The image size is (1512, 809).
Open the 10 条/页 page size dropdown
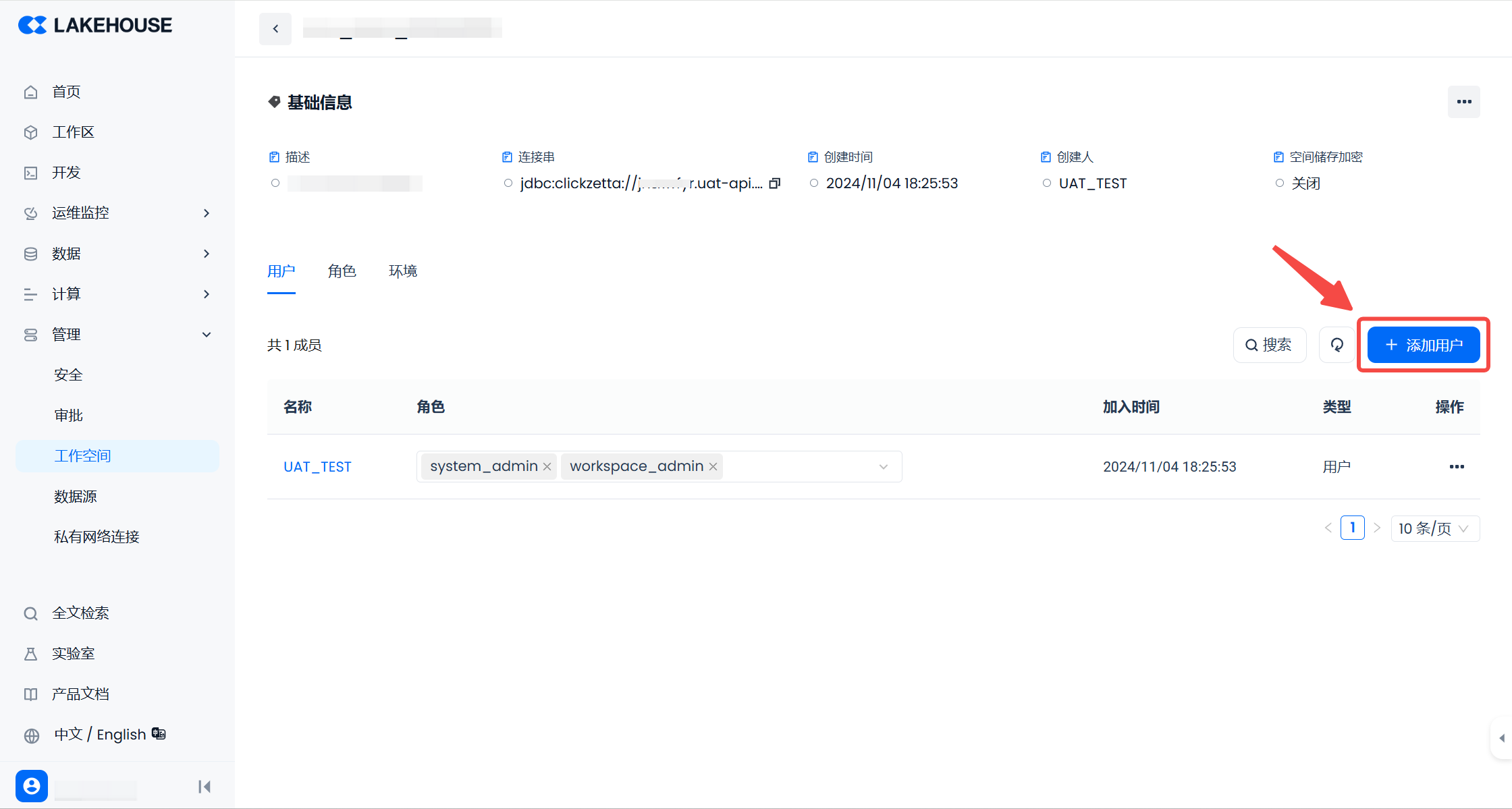(1434, 528)
